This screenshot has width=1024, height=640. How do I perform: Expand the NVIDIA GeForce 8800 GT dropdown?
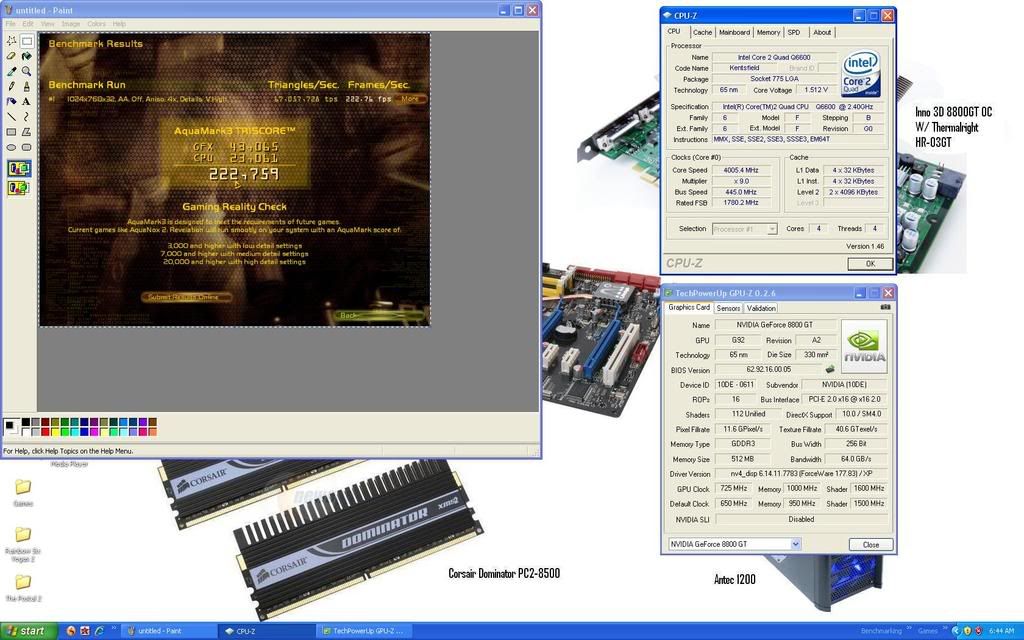pos(795,544)
